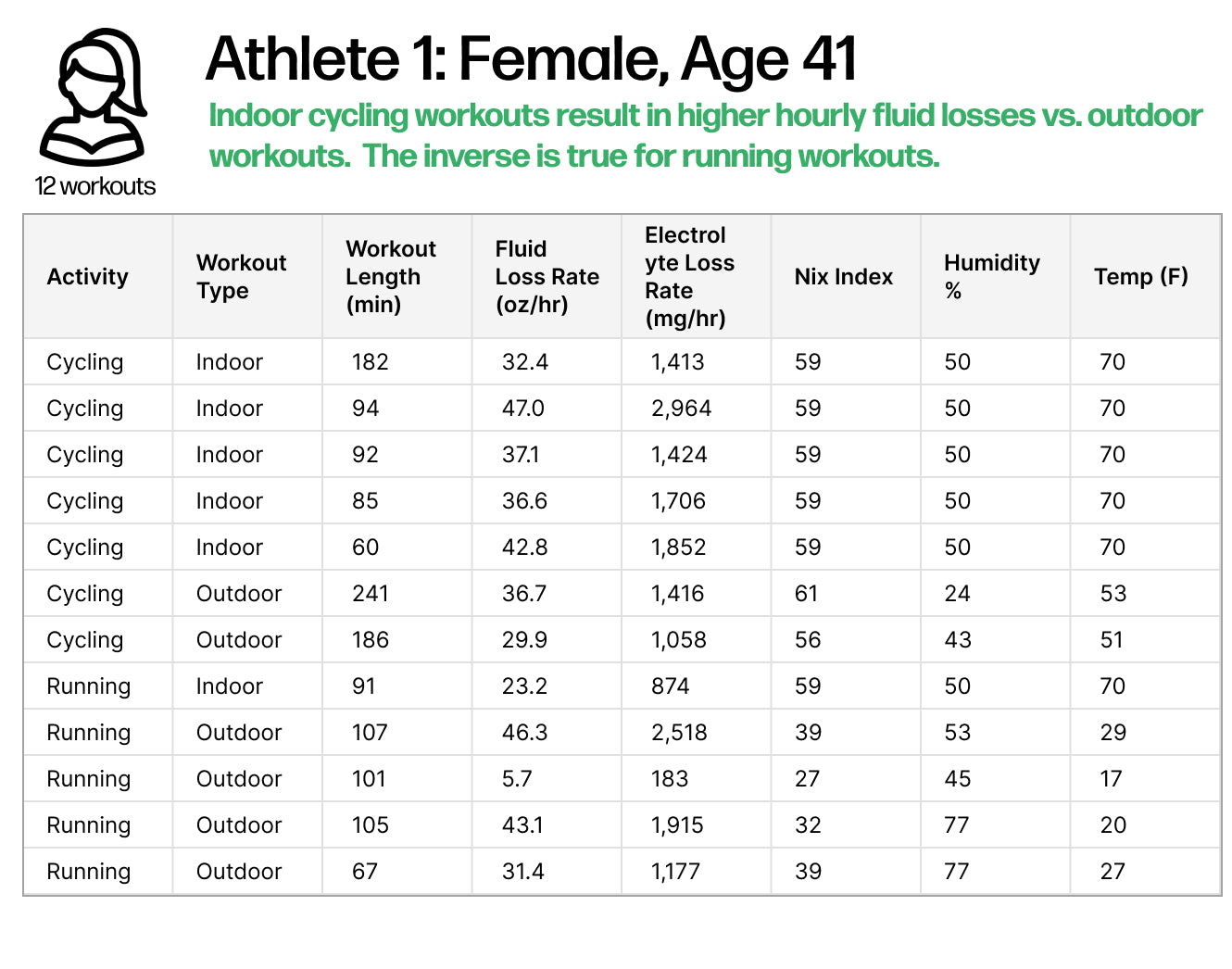Image resolution: width=1232 pixels, height=969 pixels.
Task: Select the Workout Type column header
Action: tap(241, 277)
